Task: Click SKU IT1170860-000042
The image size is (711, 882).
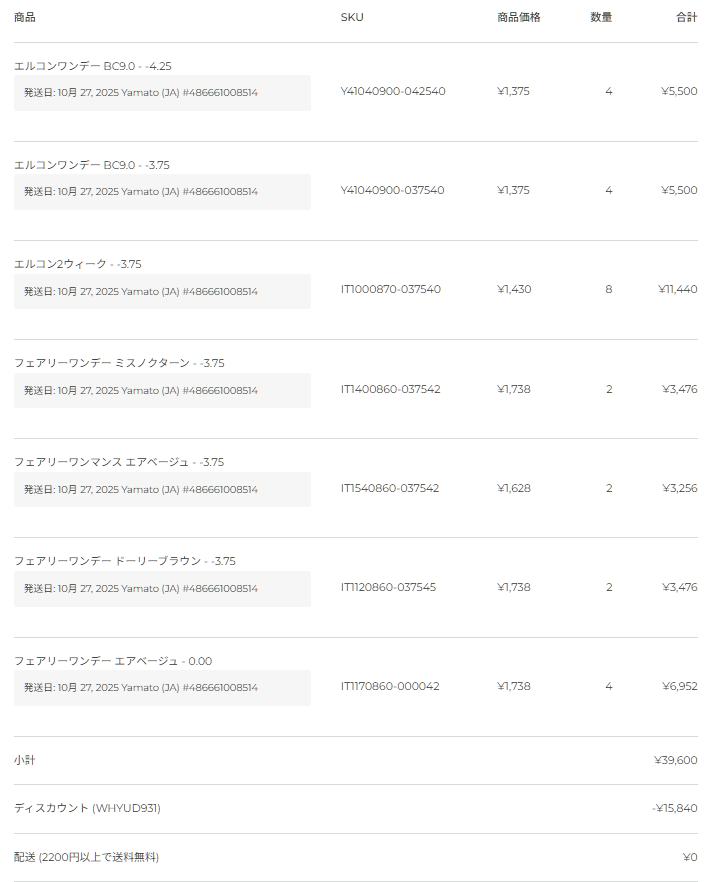Action: pos(389,686)
